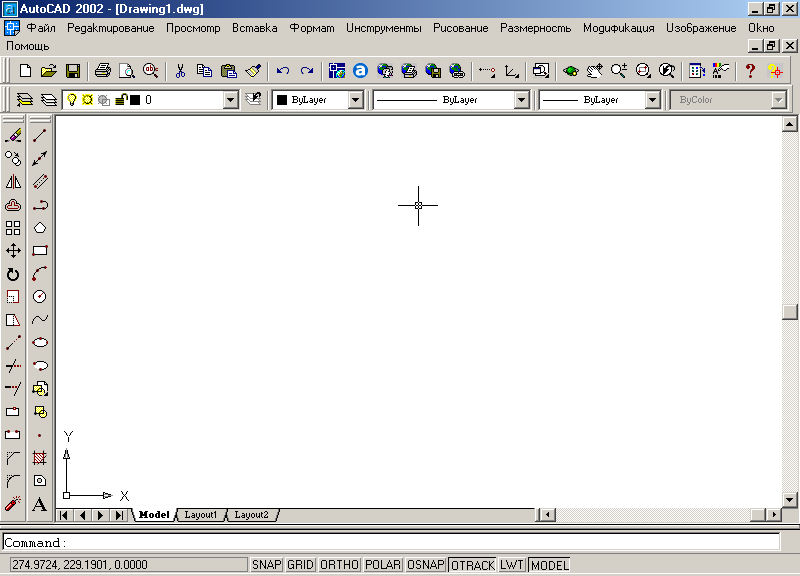This screenshot has height=576, width=800.
Task: Toggle GRID display in status bar
Action: click(300, 565)
